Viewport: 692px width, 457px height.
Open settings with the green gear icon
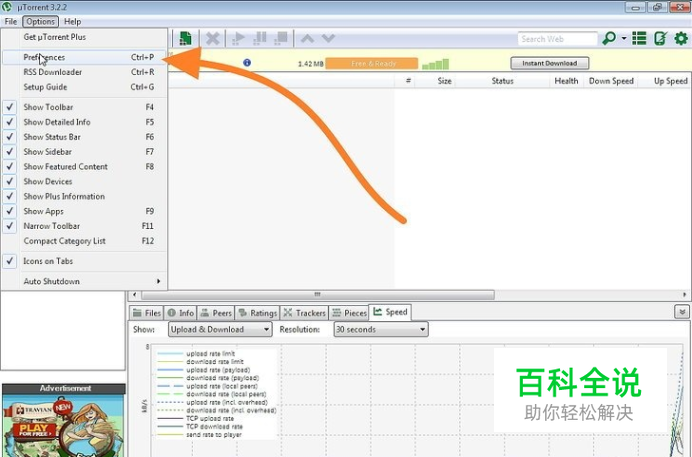681,38
